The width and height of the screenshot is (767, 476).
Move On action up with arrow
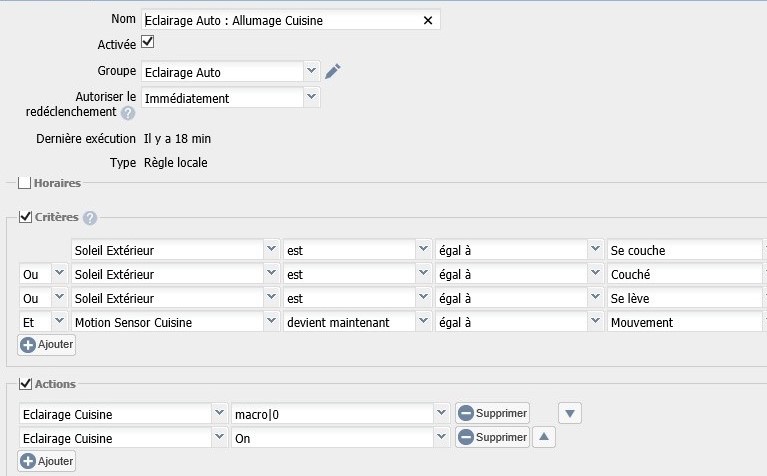[544, 437]
